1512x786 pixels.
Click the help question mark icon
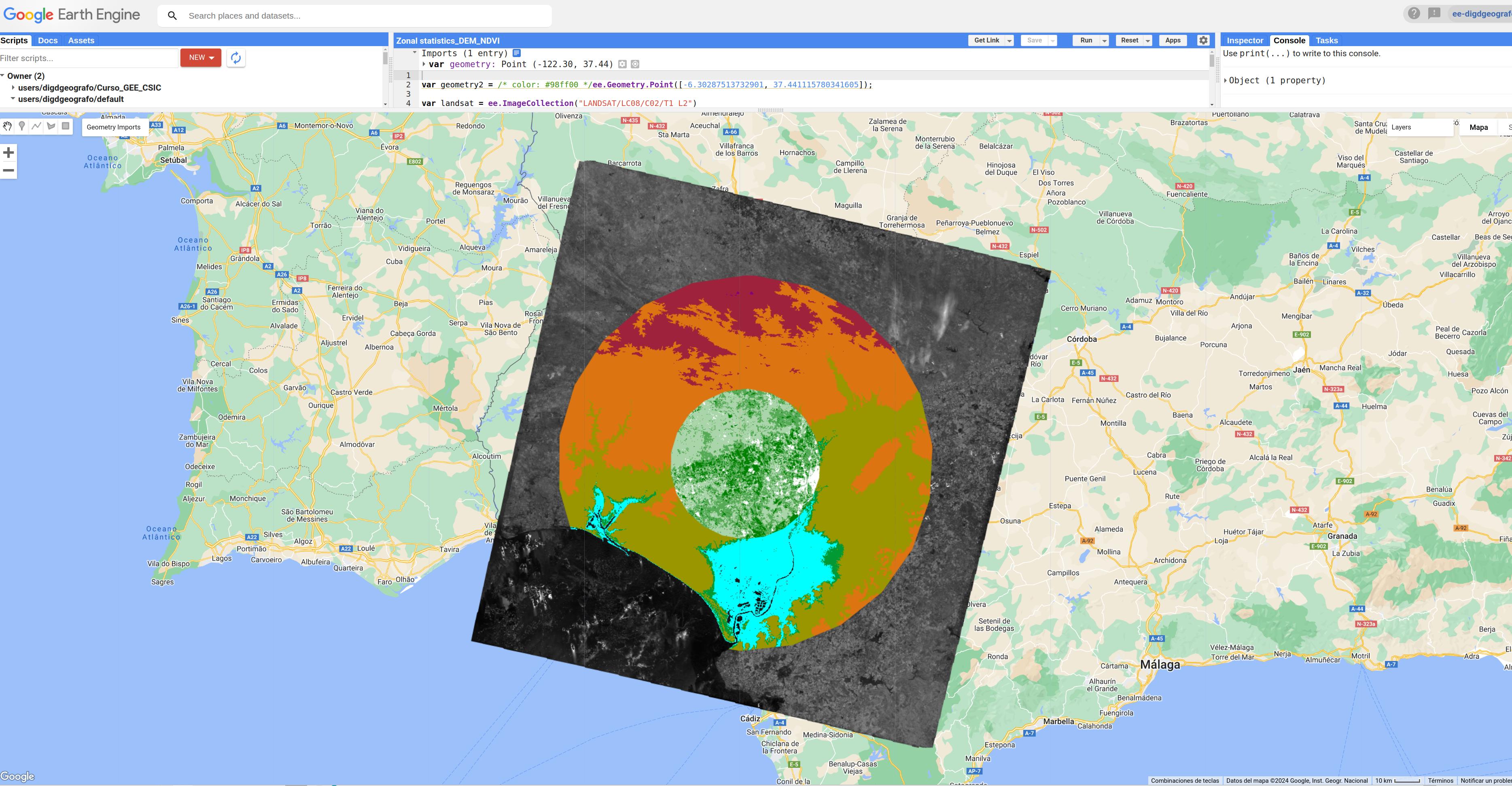click(1414, 13)
